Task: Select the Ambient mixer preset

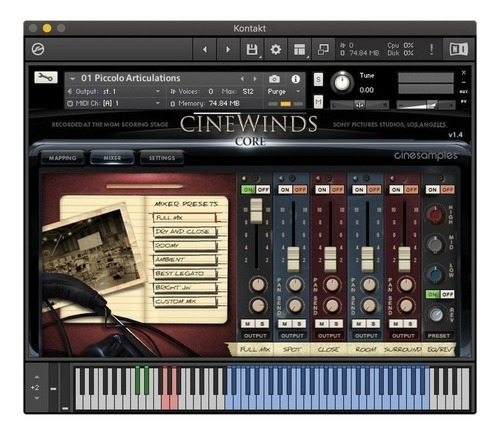Action: click(x=184, y=260)
